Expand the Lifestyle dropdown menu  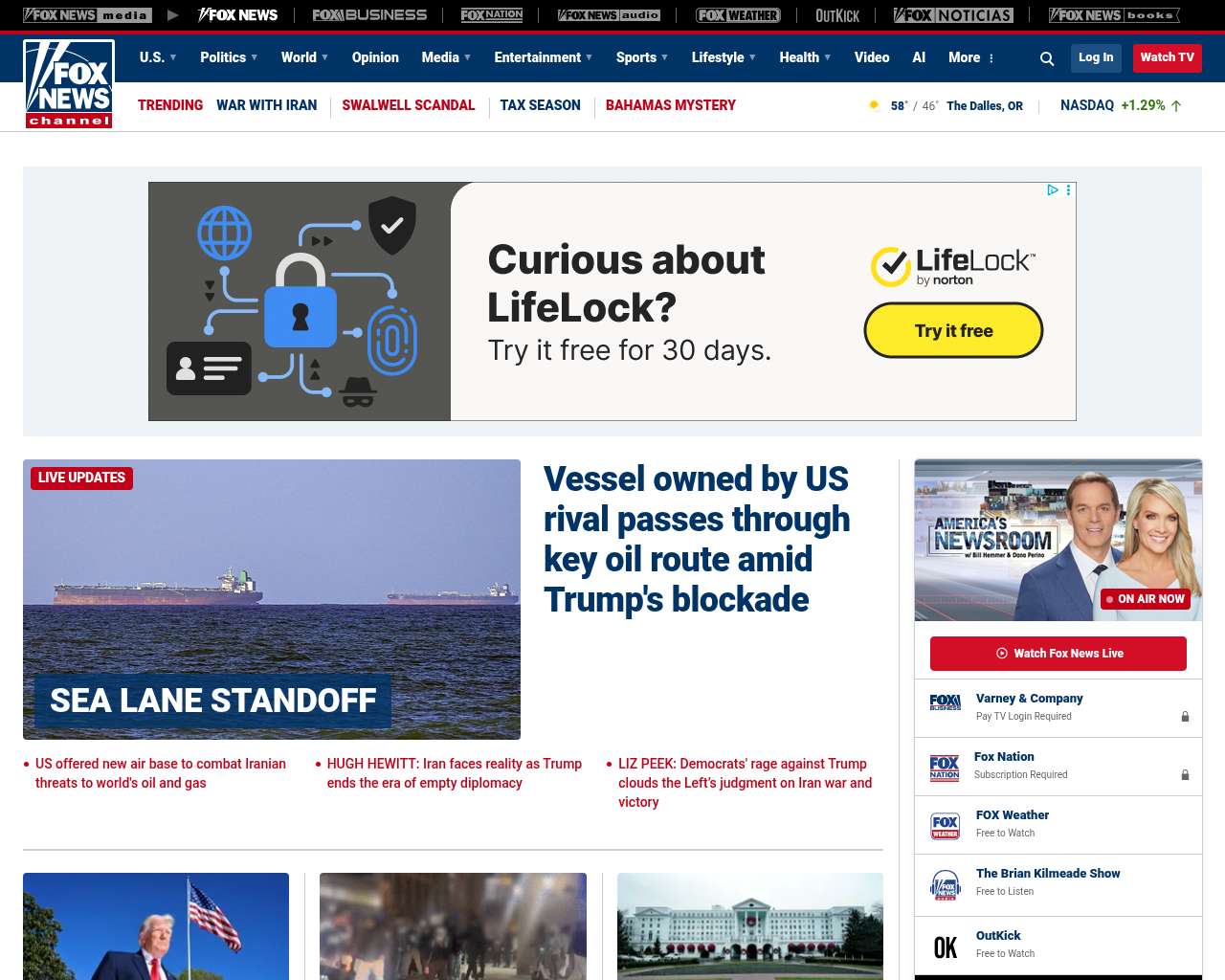click(x=724, y=57)
